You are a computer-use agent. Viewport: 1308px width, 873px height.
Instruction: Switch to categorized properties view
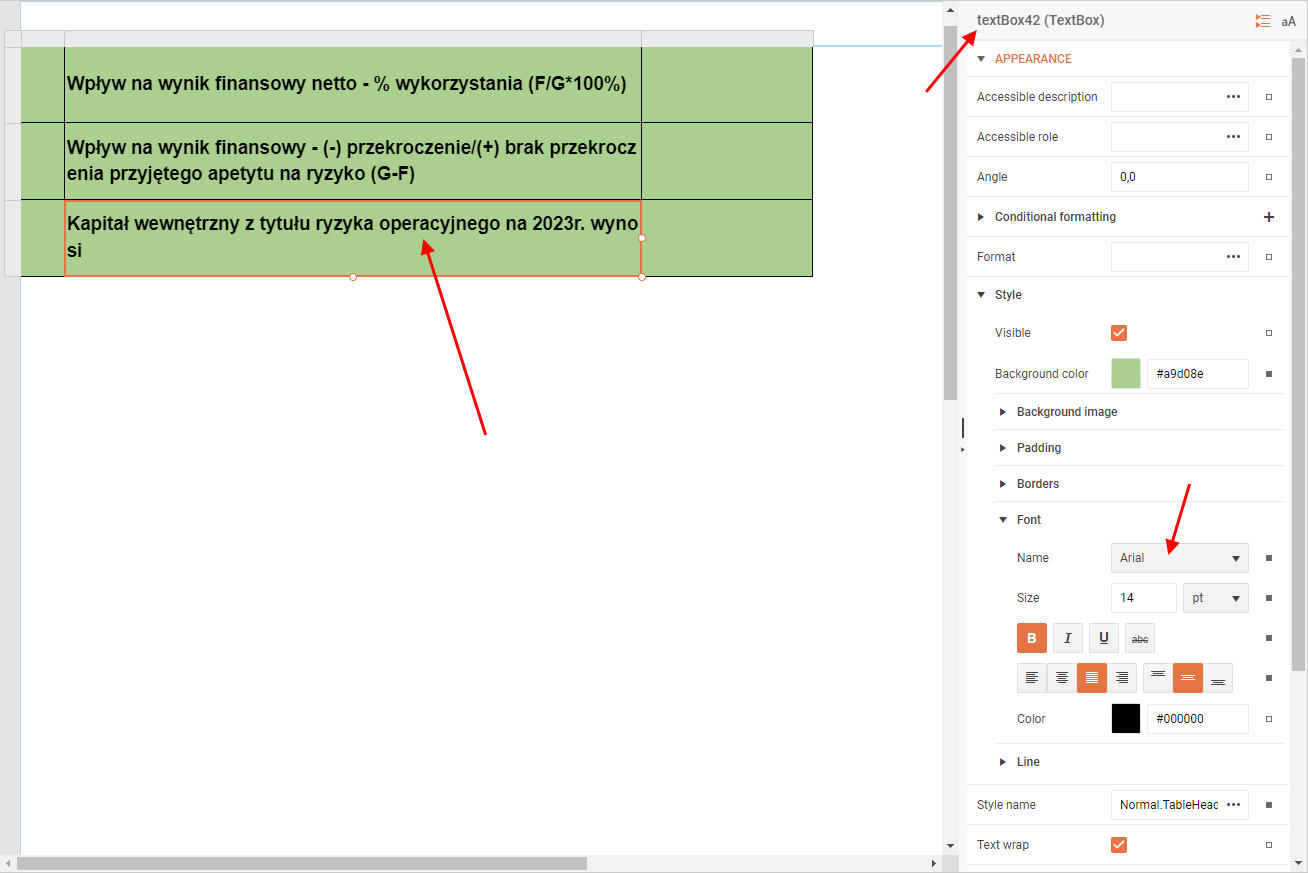(x=1263, y=21)
